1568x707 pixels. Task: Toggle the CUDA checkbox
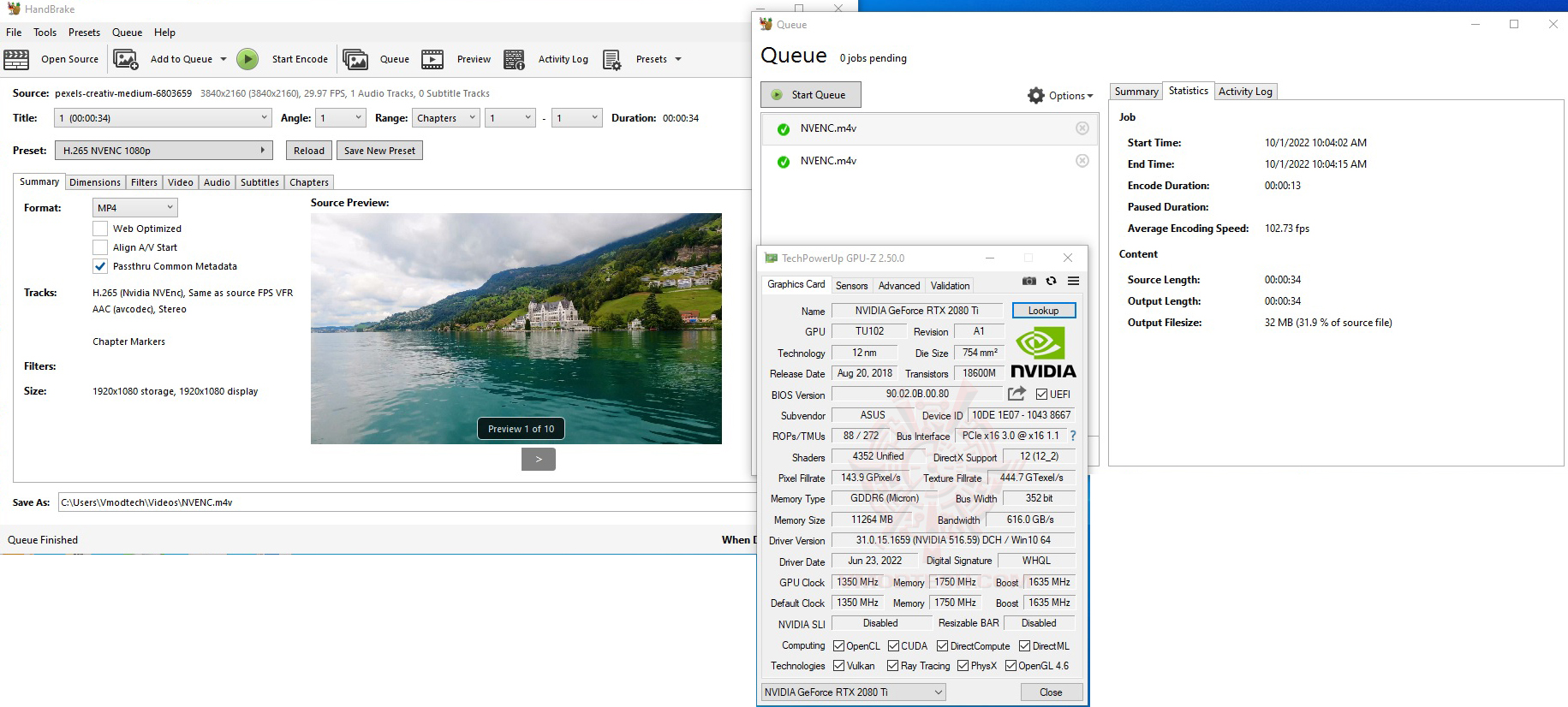pos(894,646)
